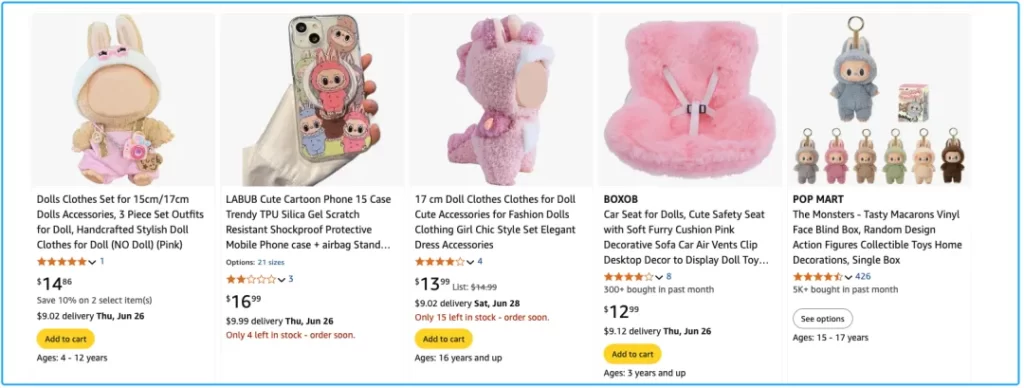Click See options for POP MART item
The image size is (1024, 388).
[822, 319]
